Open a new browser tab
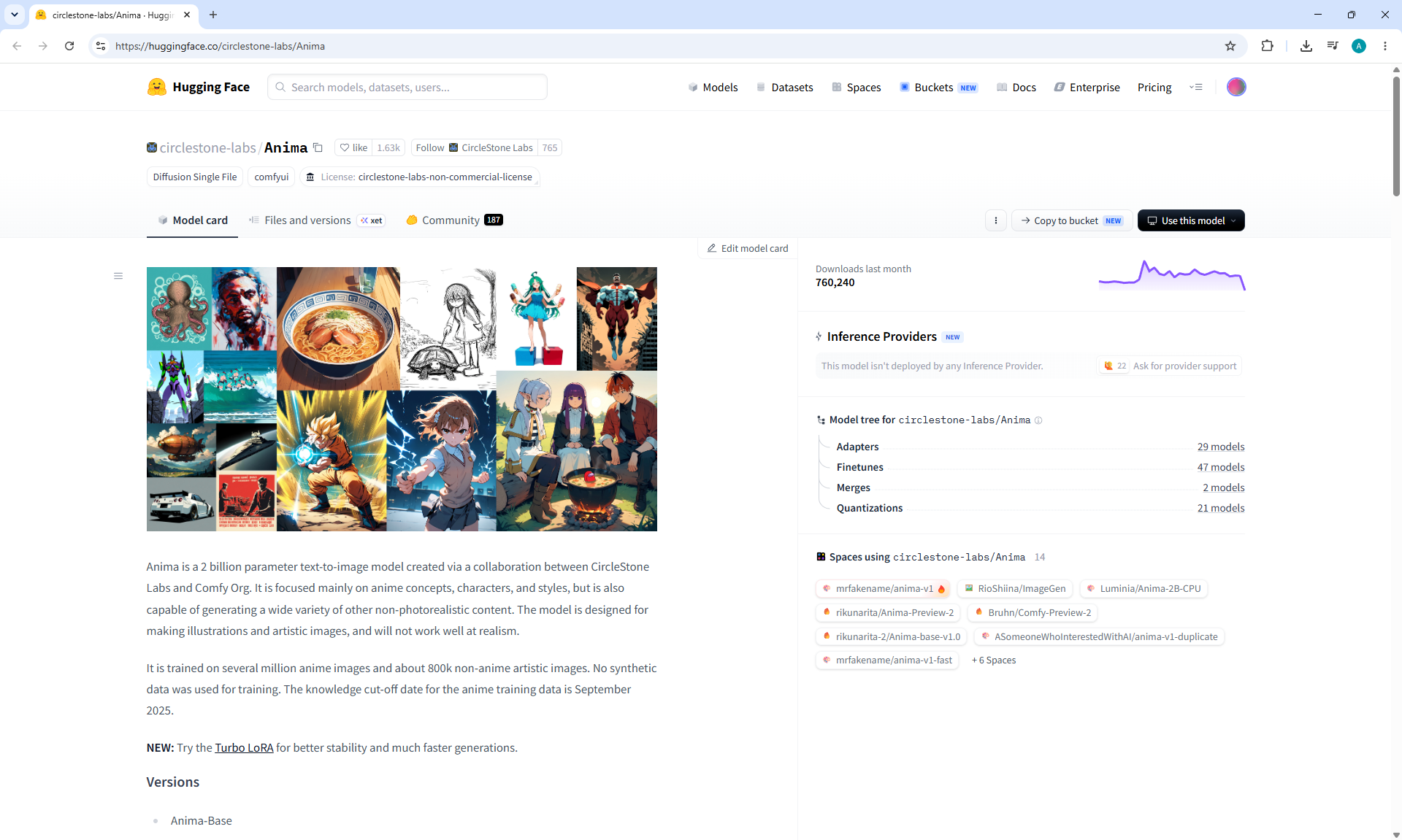The width and height of the screenshot is (1402, 840). pyautogui.click(x=213, y=15)
